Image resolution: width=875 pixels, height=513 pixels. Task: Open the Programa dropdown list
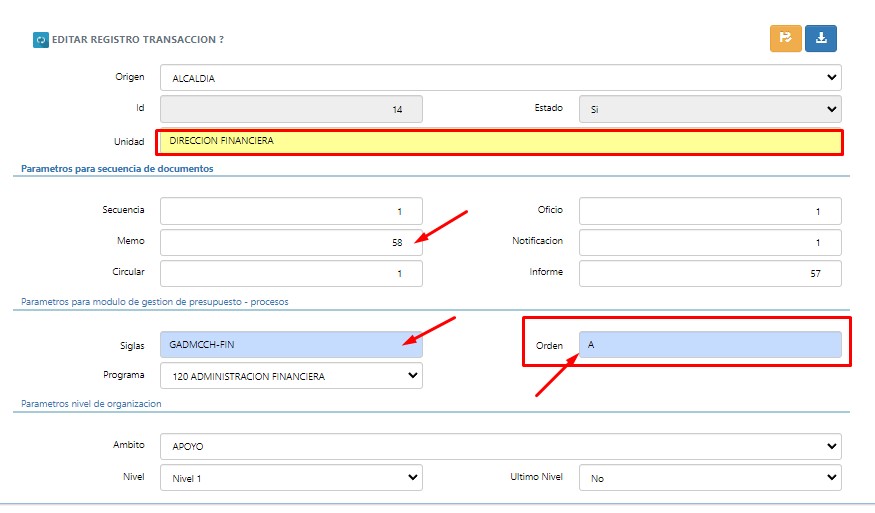pos(291,376)
